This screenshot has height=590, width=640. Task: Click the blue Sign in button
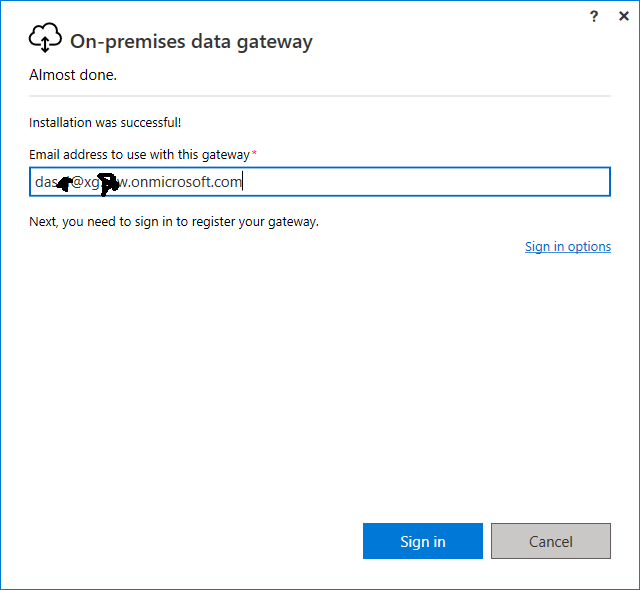tap(423, 541)
